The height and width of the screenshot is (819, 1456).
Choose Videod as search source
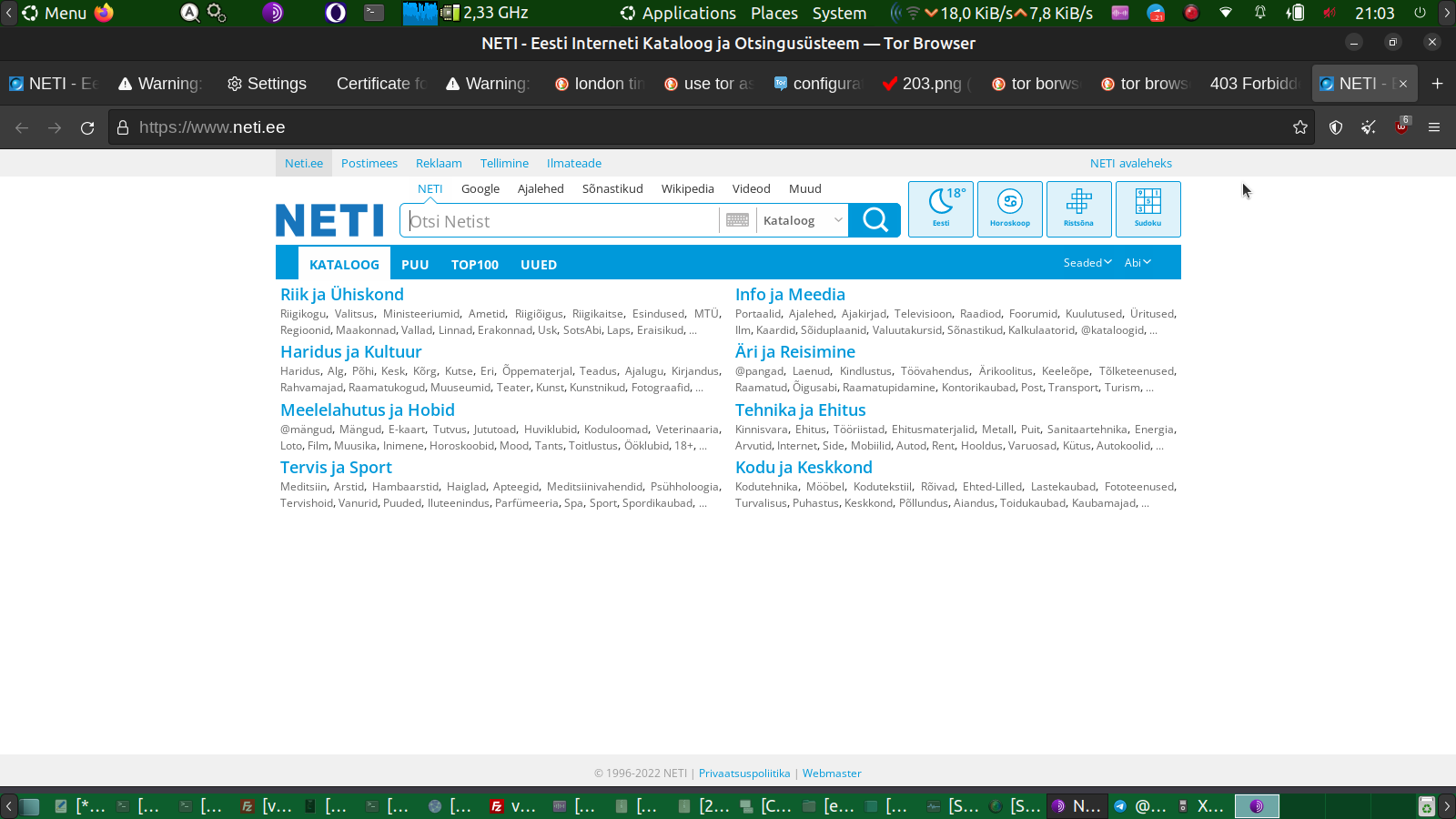pos(752,189)
